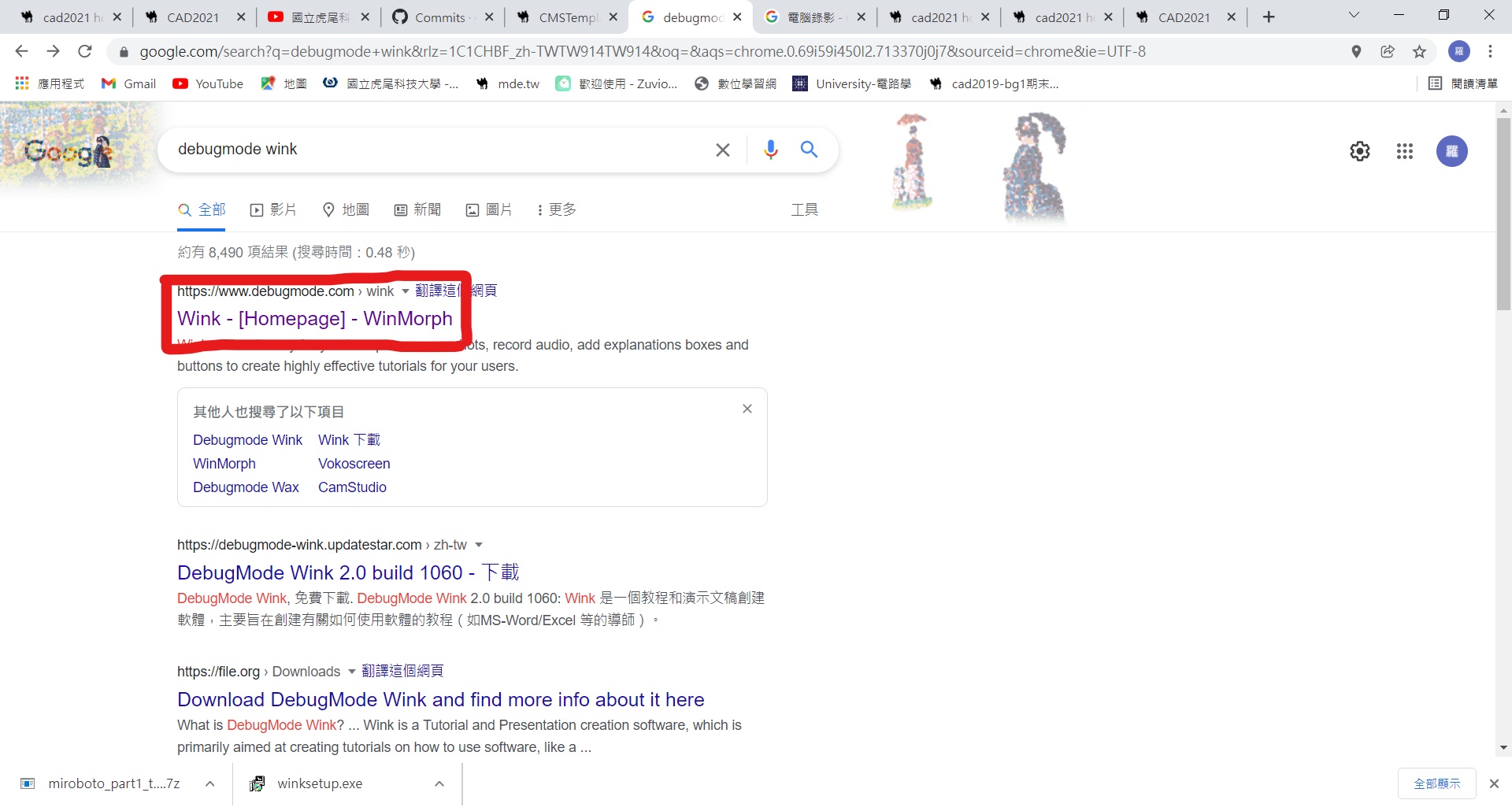Viewport: 1512px width, 811px height.
Task: Search related term Debugmode Wink
Action: pyautogui.click(x=247, y=440)
